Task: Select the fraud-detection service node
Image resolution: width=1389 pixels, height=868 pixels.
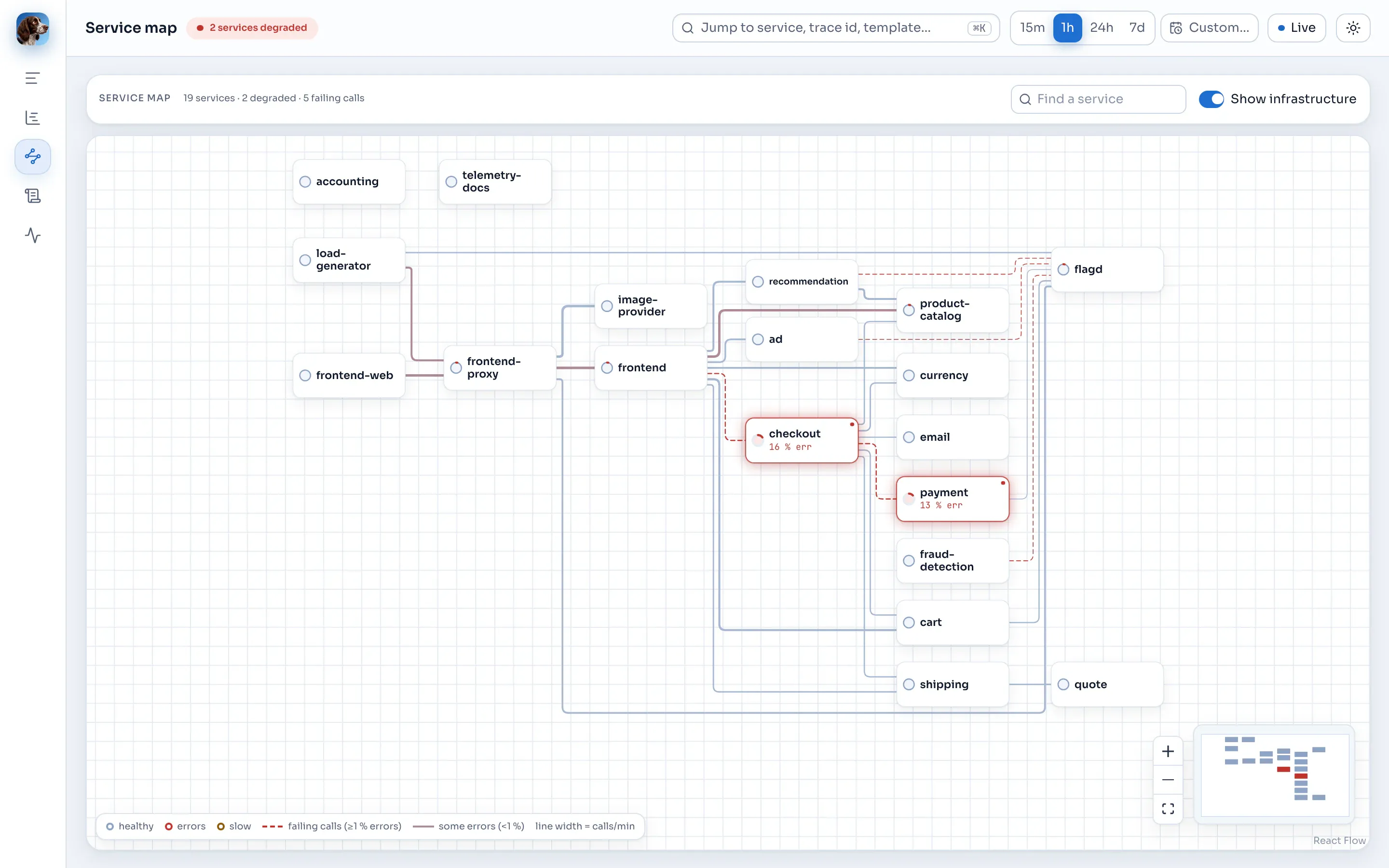Action: (x=952, y=560)
